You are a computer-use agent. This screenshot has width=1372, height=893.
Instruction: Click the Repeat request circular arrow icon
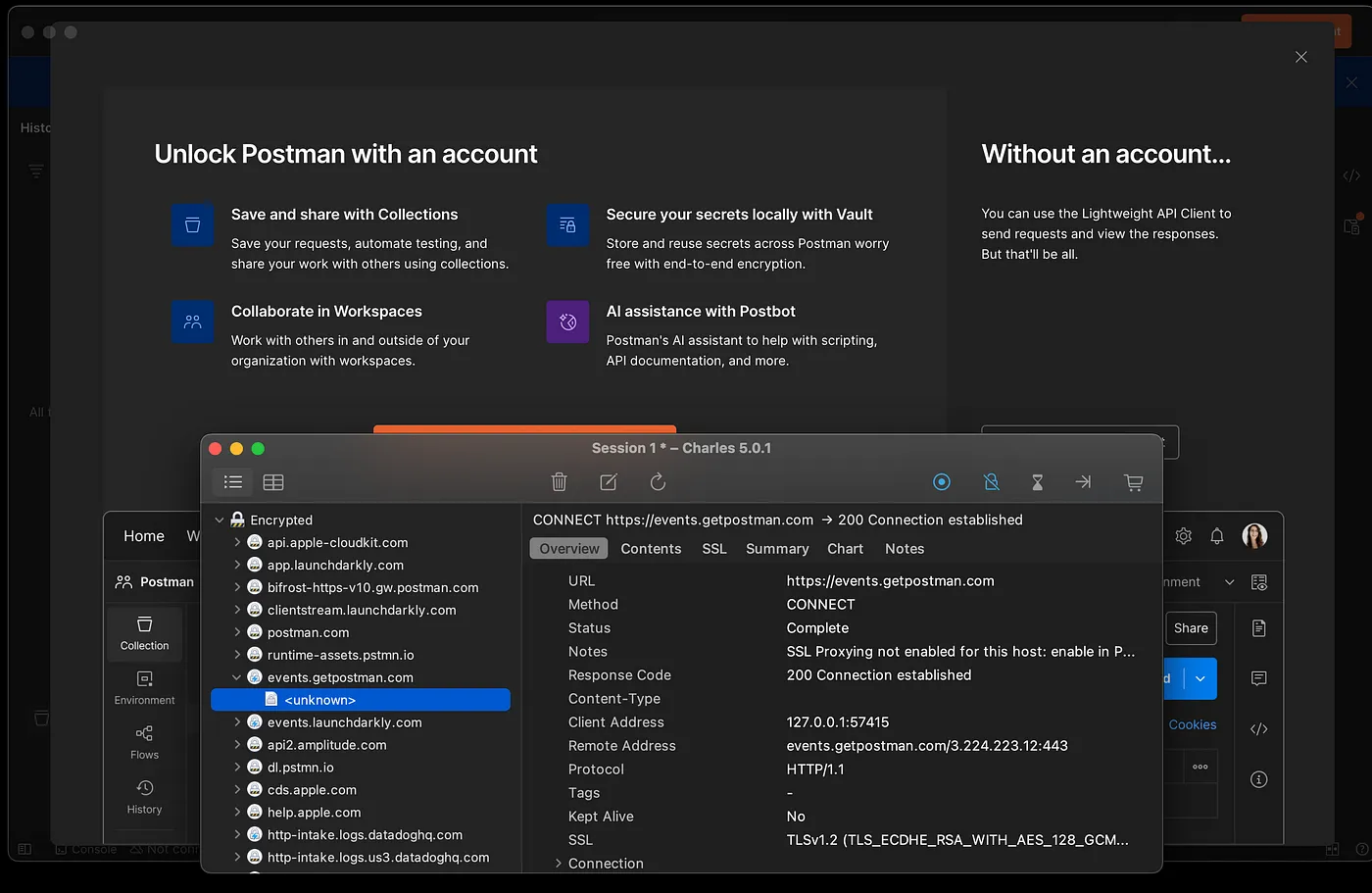point(658,482)
